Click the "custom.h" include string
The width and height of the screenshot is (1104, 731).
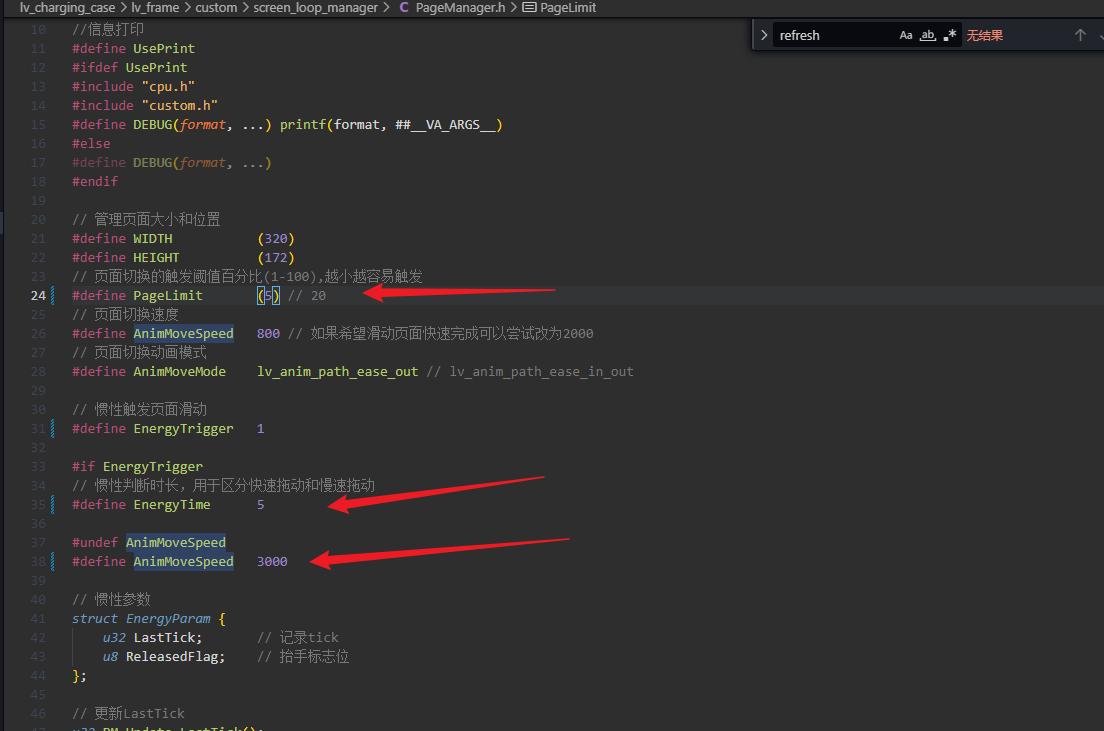[180, 106]
